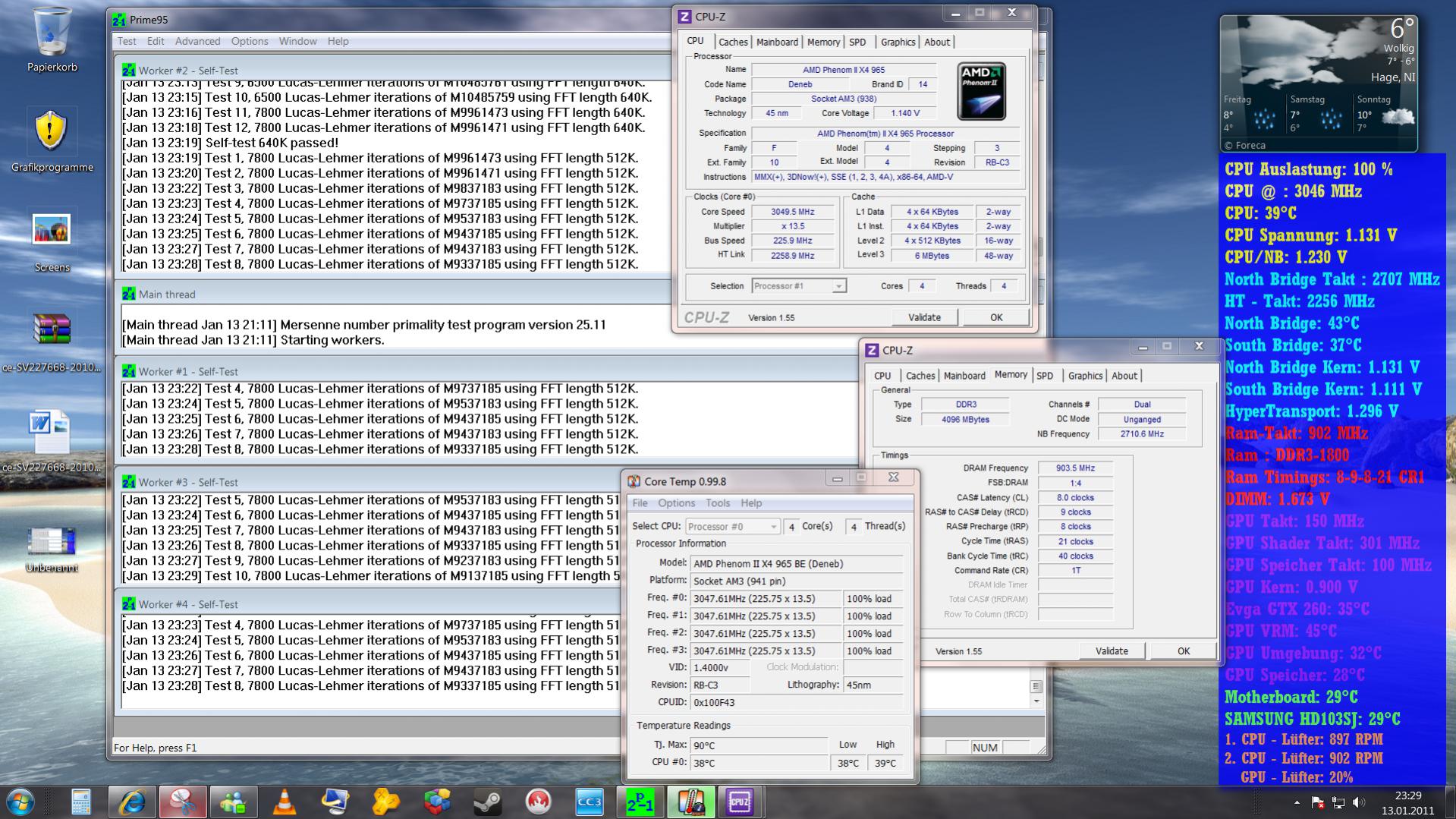Open the Processor #1 selection dropdown
This screenshot has height=819, width=1456.
(799, 286)
